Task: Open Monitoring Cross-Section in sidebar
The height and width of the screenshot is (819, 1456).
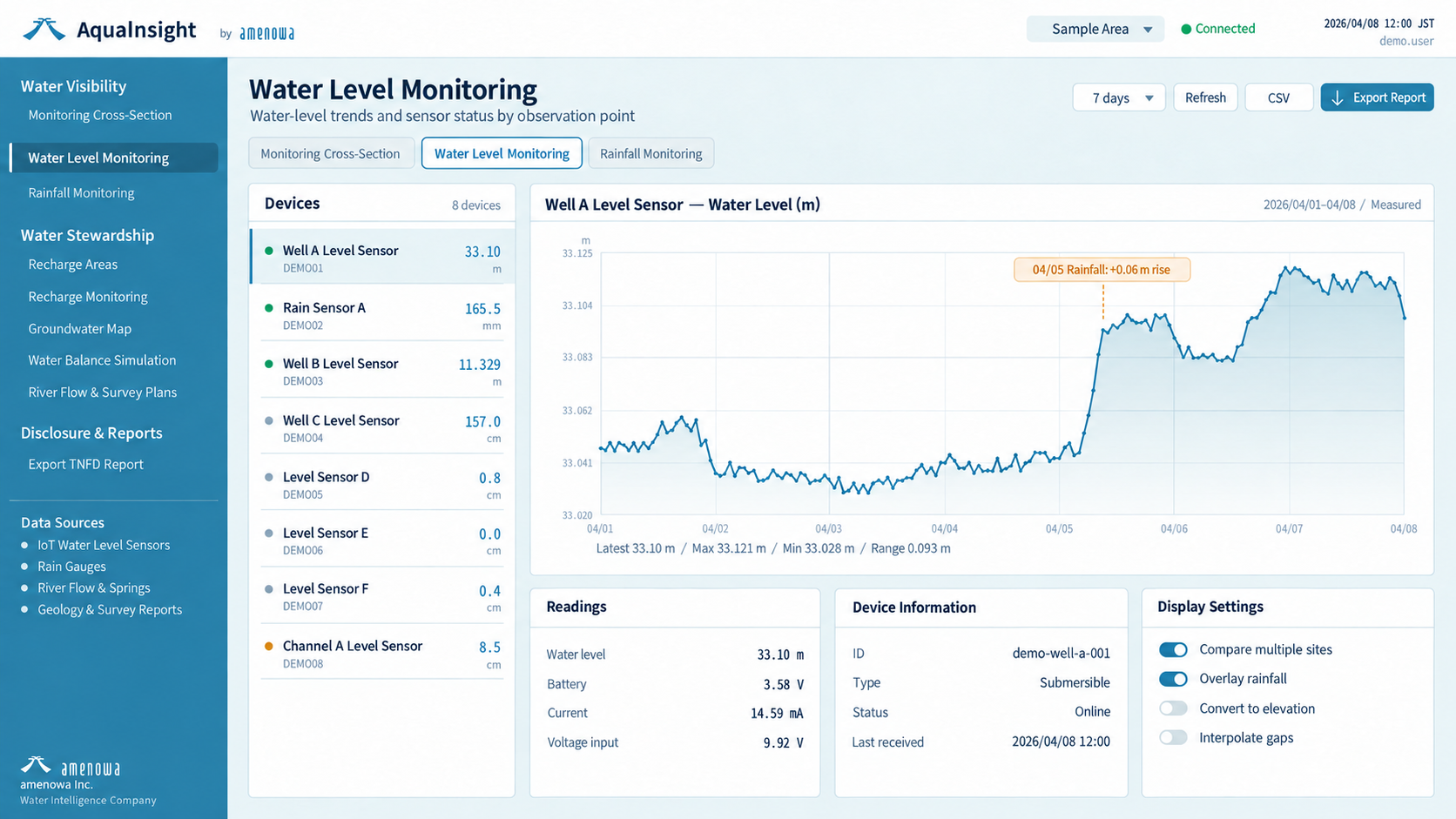Action: click(100, 115)
